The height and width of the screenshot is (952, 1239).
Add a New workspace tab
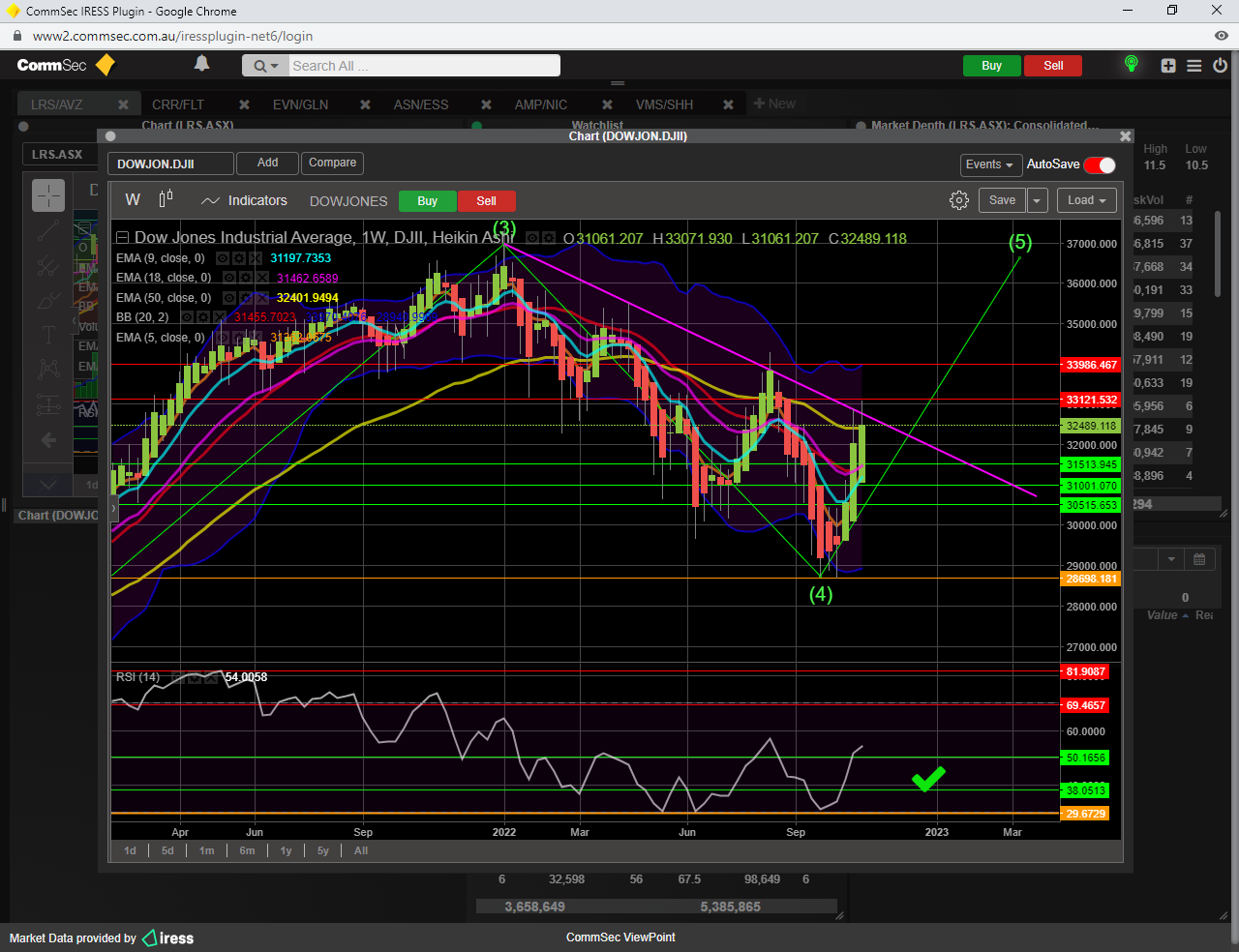point(774,104)
